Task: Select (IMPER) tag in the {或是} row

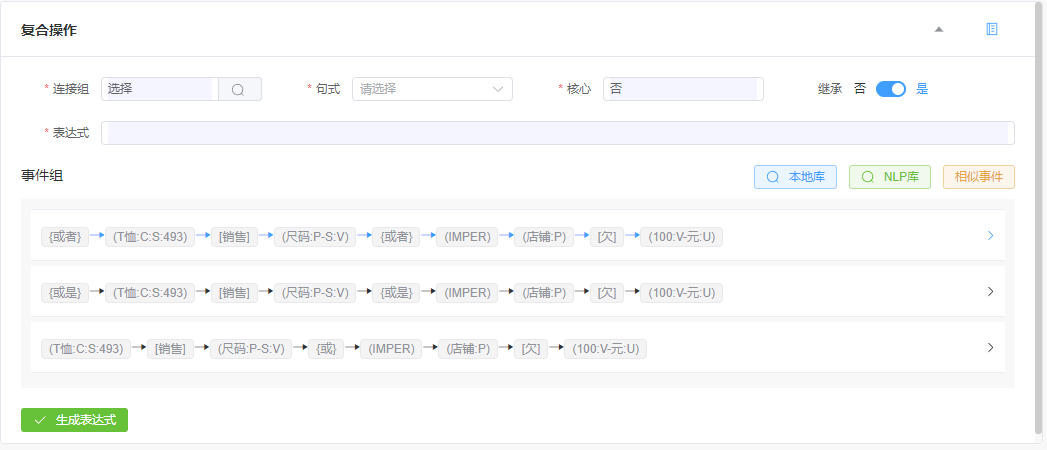Action: pos(467,293)
